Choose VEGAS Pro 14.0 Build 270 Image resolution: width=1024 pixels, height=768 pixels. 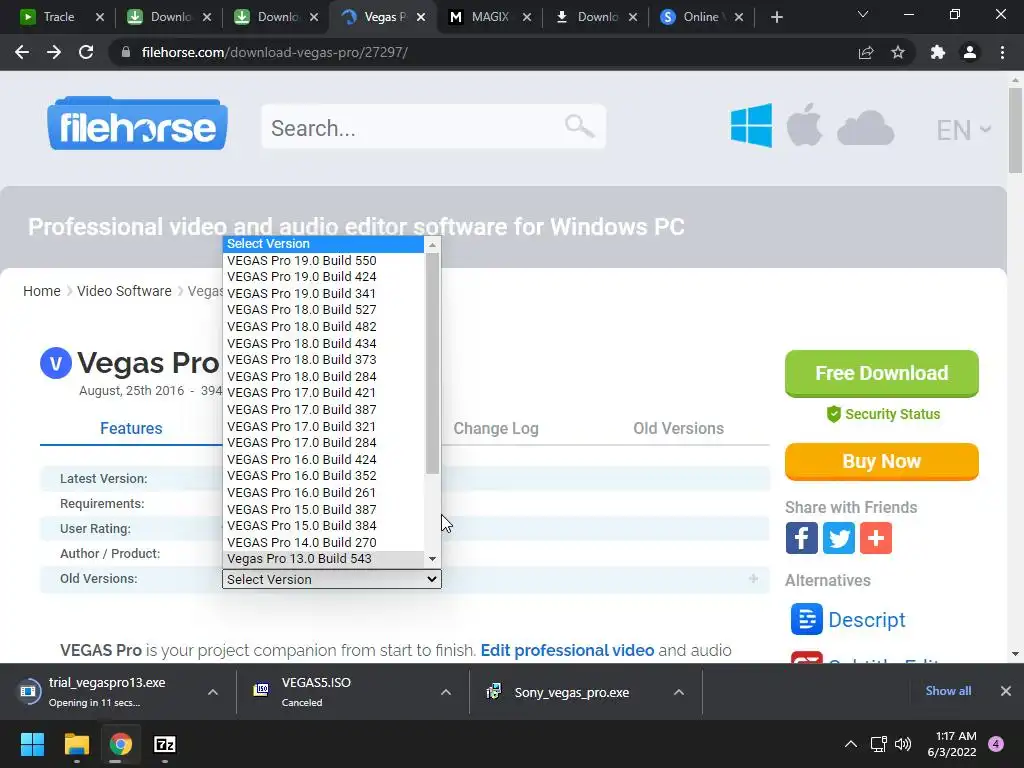click(323, 542)
